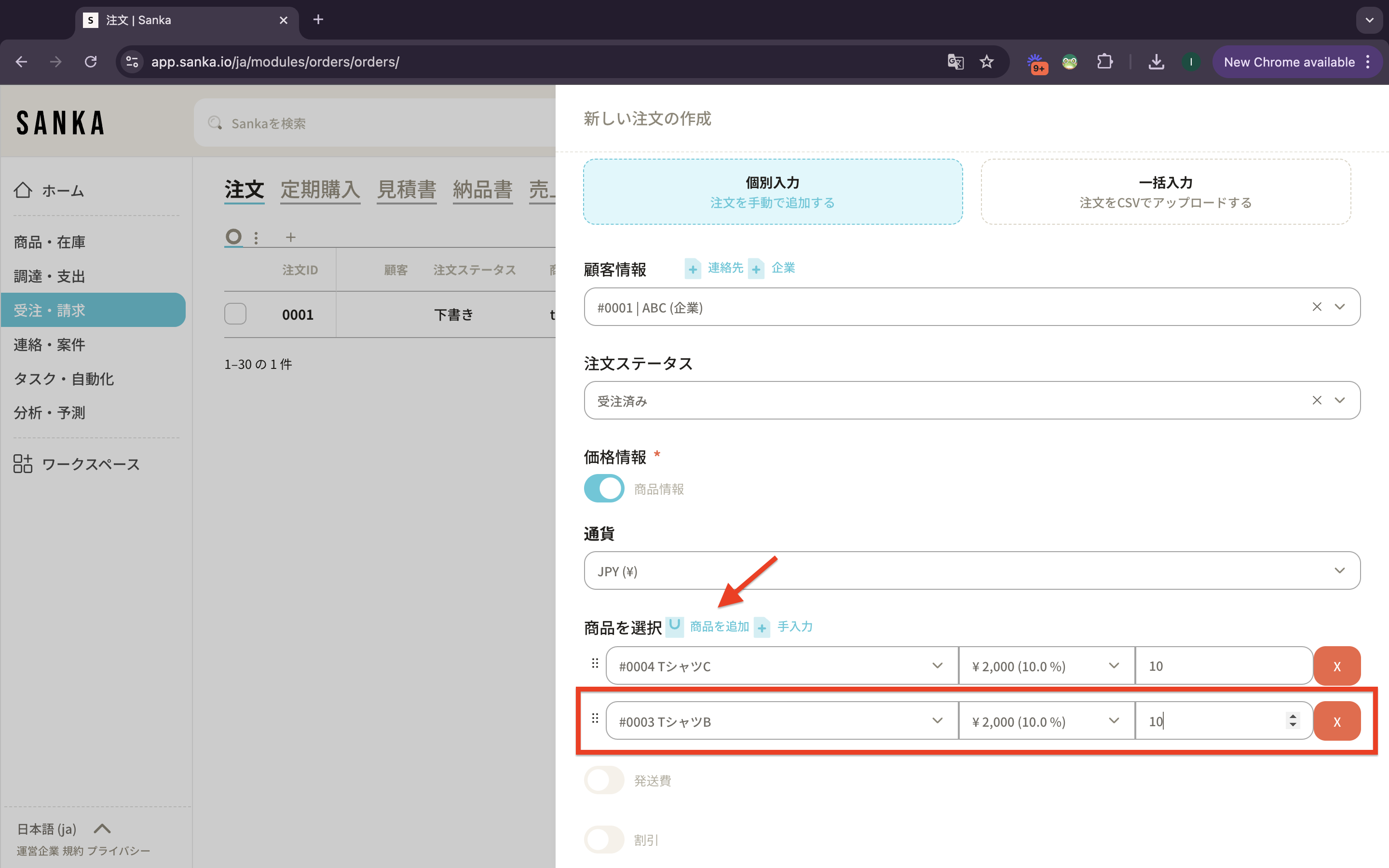Click the Home icon in the sidebar
This screenshot has width=1389, height=868.
coord(23,190)
